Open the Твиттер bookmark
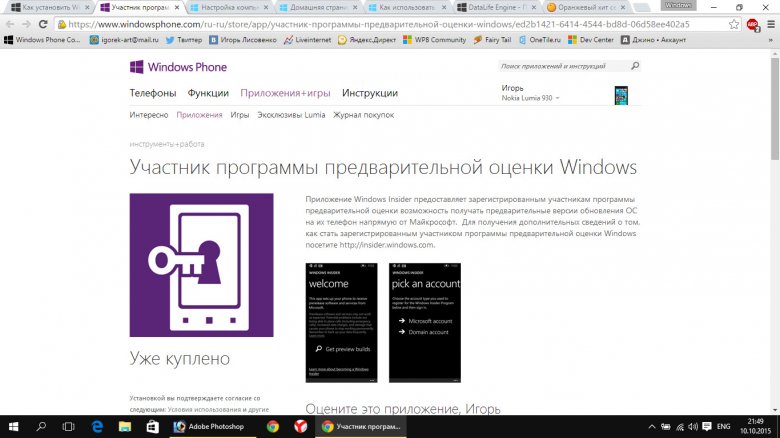This screenshot has height=438, width=780. coord(184,40)
